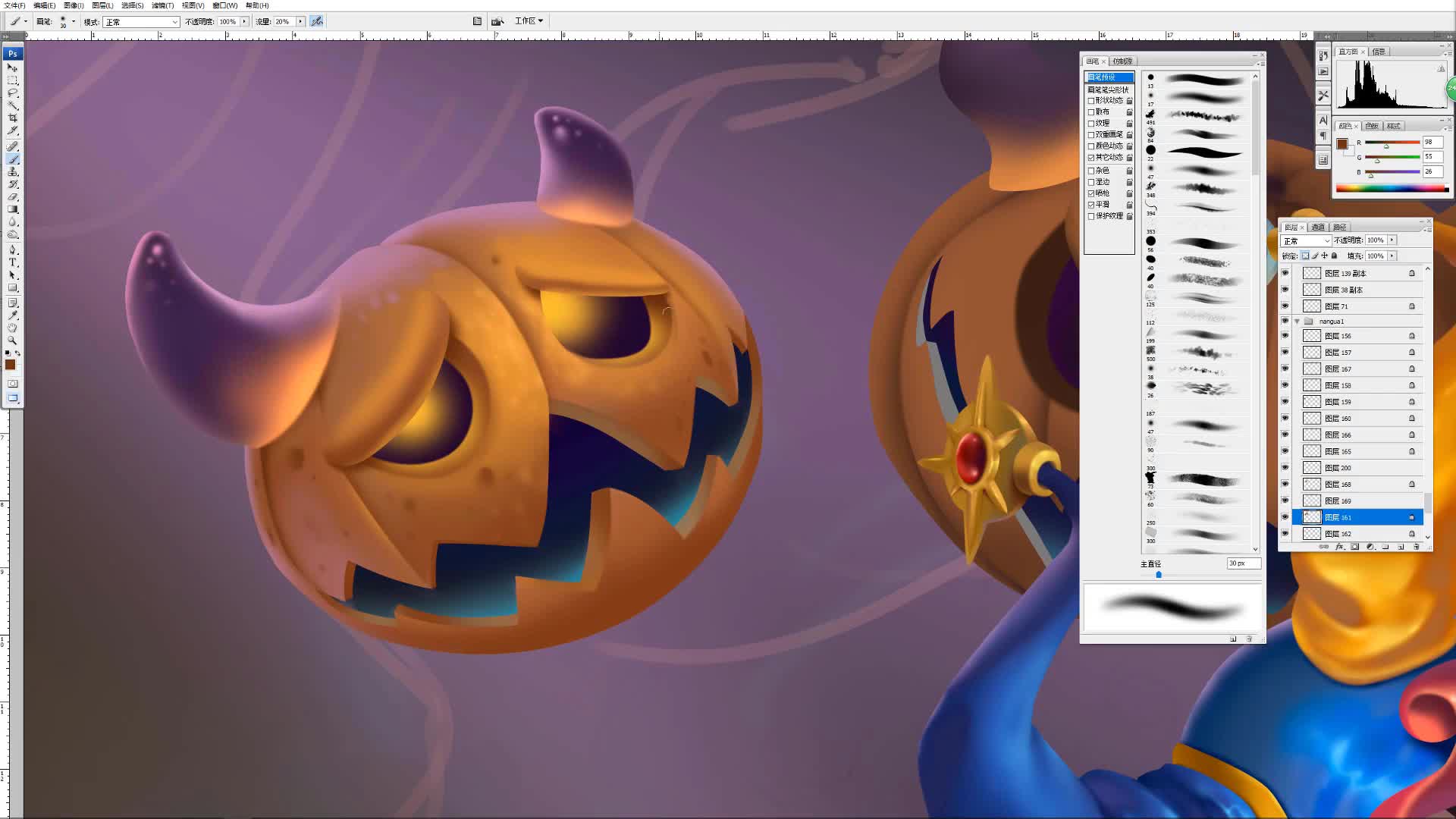
Task: Click the foreground color swatch in Color panel
Action: [x=1342, y=144]
